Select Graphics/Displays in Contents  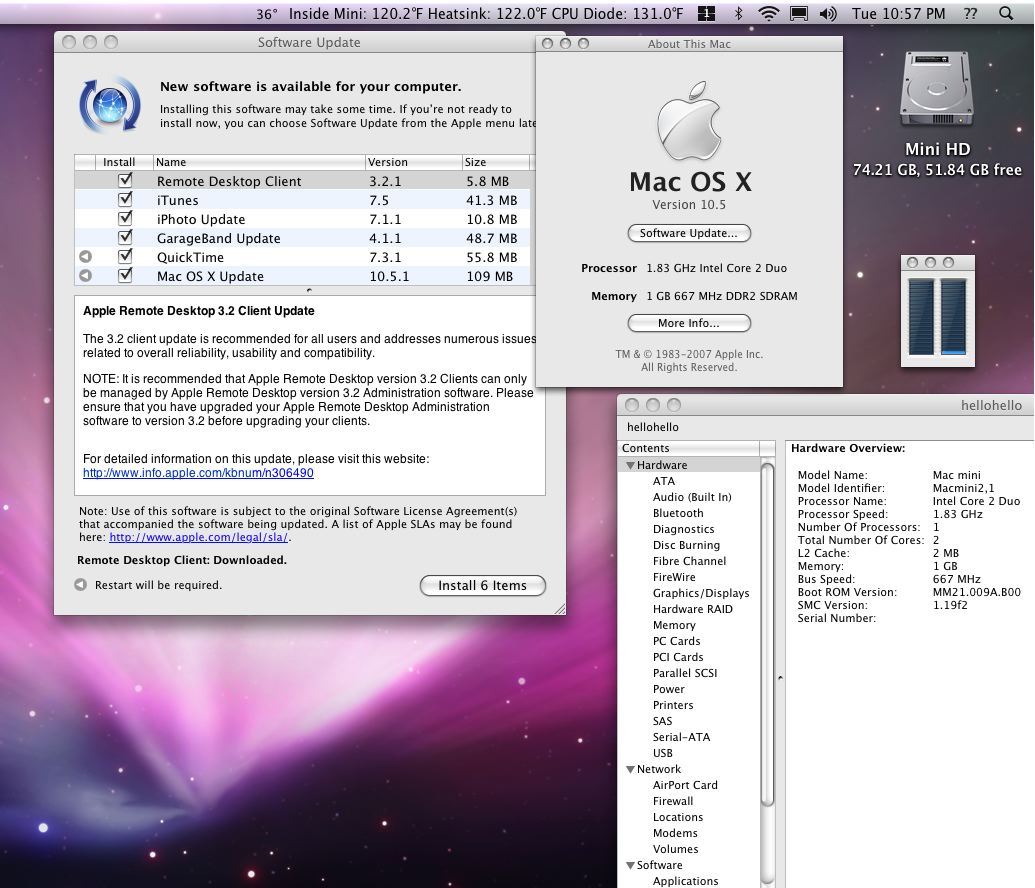click(x=700, y=594)
